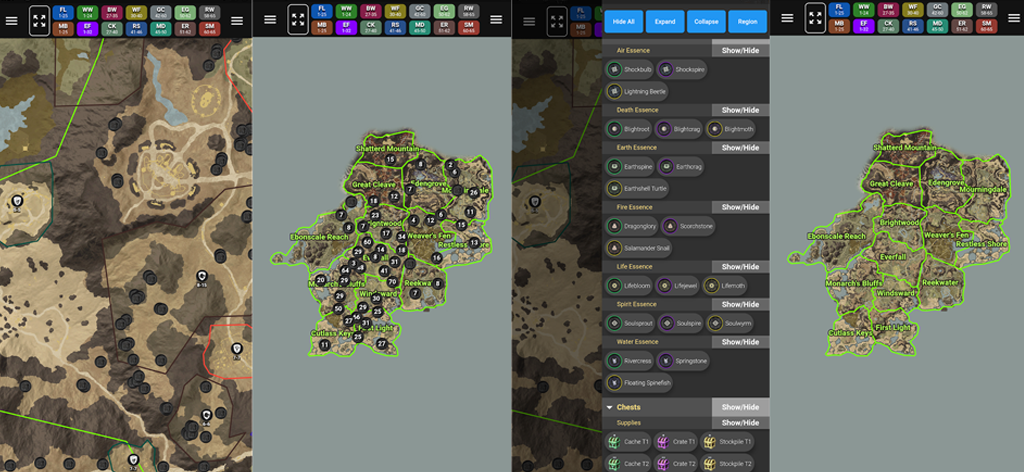Image resolution: width=1024 pixels, height=472 pixels.
Task: Click the blue Region button
Action: point(747,22)
